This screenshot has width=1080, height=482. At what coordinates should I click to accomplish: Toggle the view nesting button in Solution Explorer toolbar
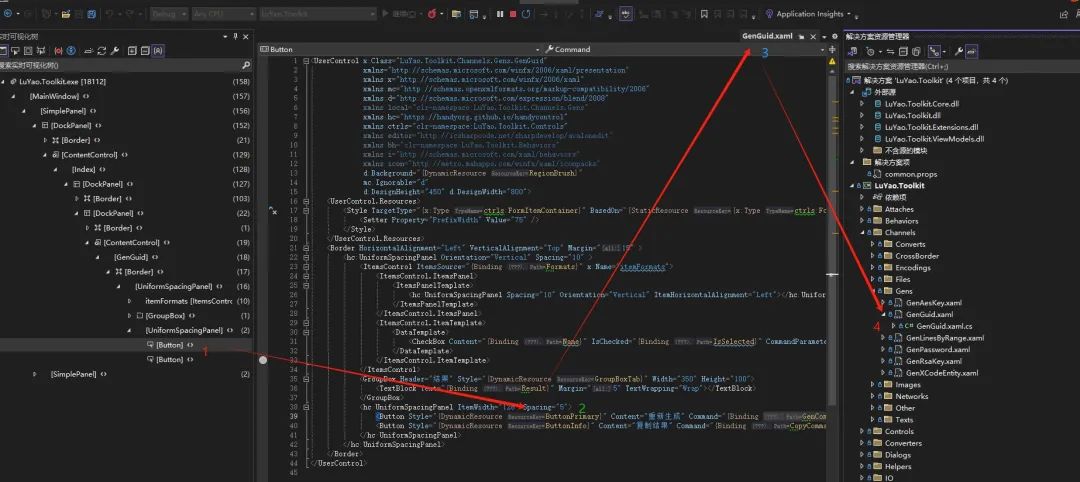[x=934, y=51]
